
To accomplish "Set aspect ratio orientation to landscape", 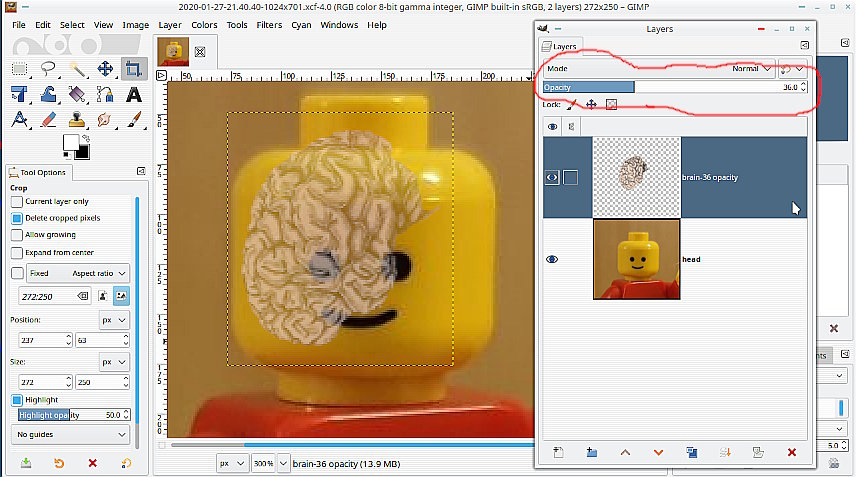I will pyautogui.click(x=121, y=296).
